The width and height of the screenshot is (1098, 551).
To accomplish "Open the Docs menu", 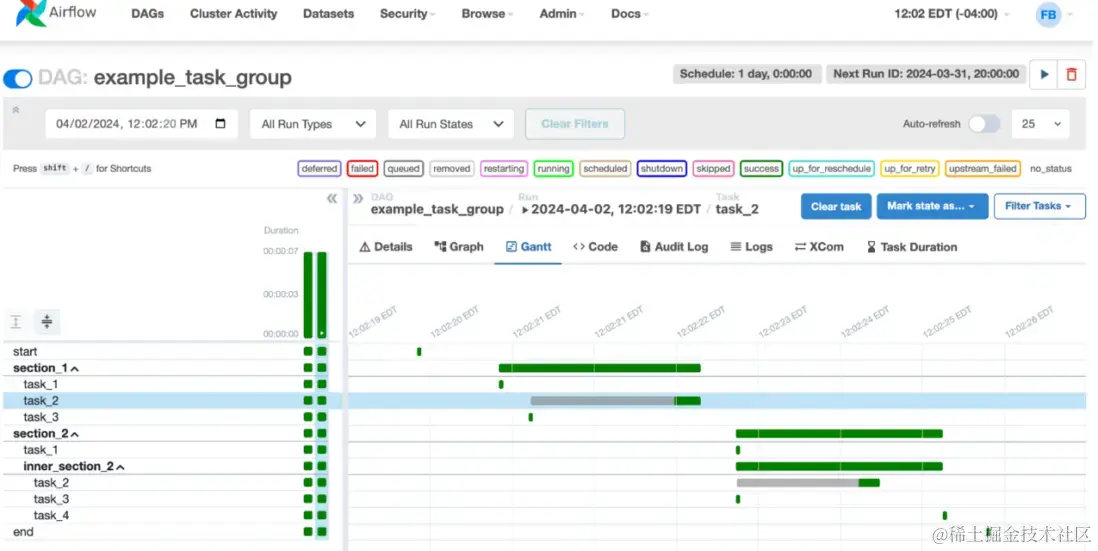I will 629,14.
